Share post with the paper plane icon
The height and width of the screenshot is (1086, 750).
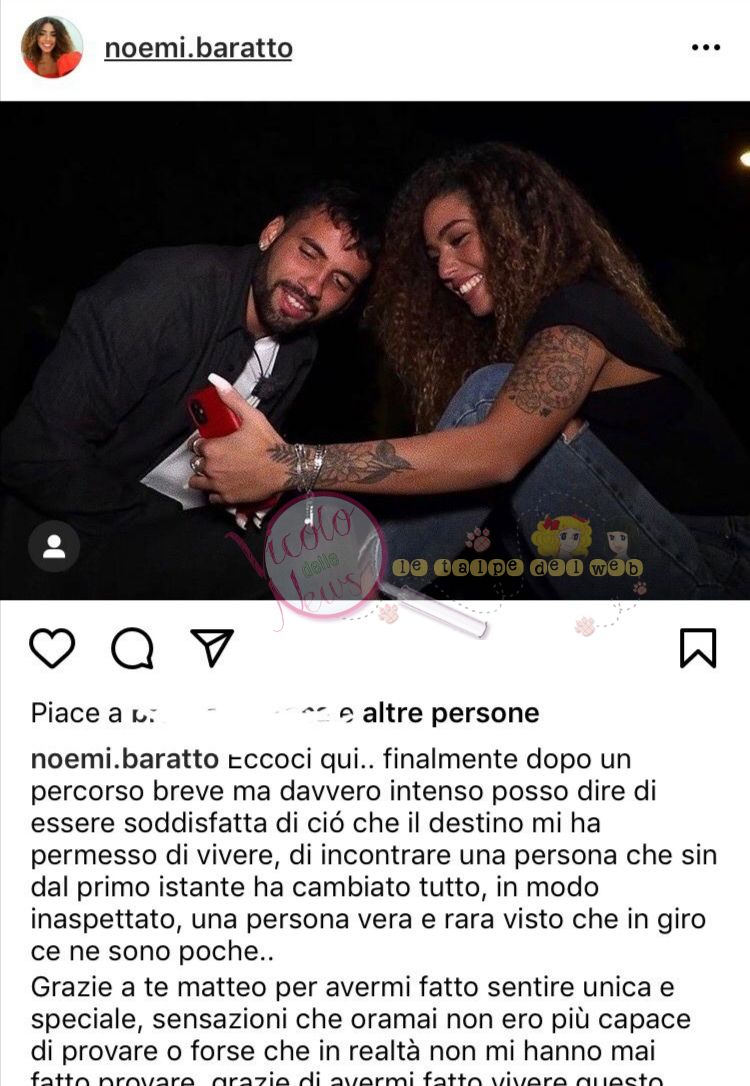(212, 648)
